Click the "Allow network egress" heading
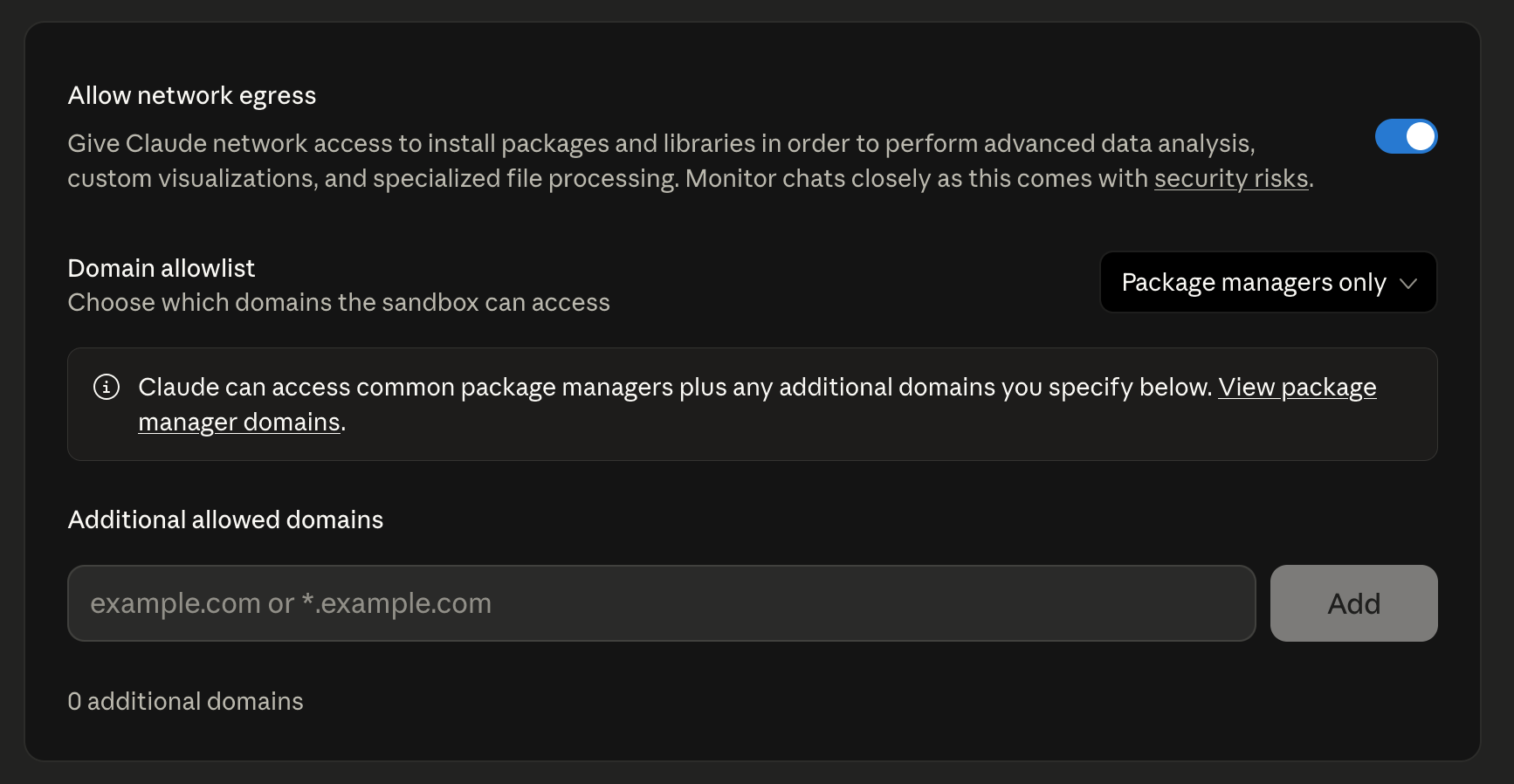The image size is (1514, 784). pyautogui.click(x=192, y=95)
